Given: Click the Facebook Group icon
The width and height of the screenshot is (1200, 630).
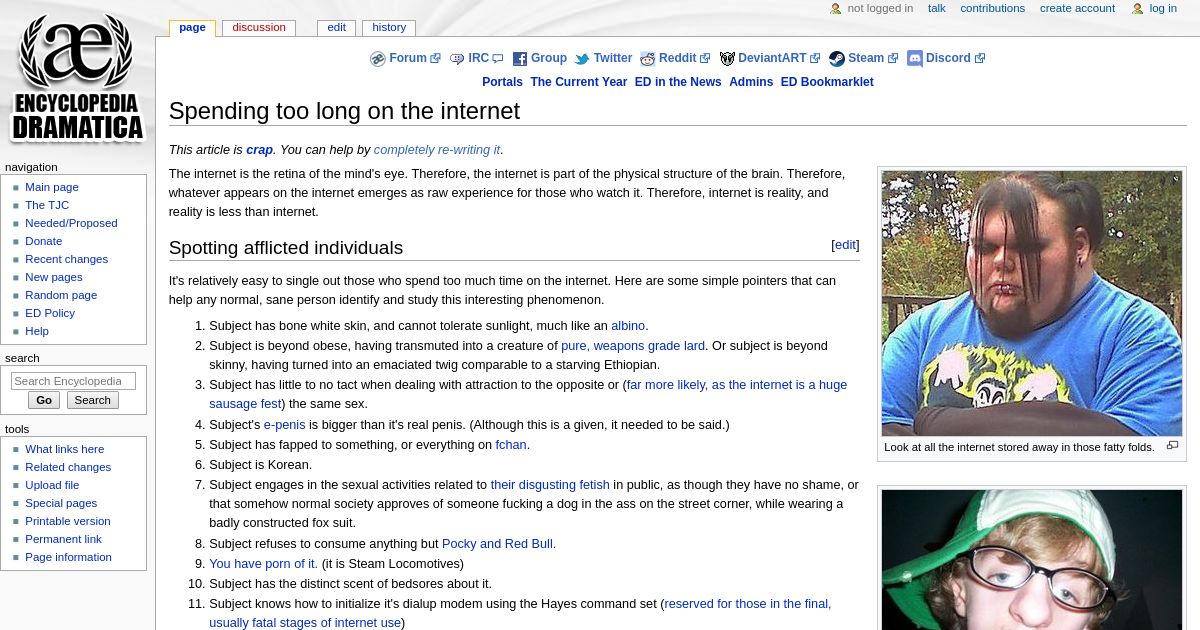Looking at the screenshot, I should 519,59.
